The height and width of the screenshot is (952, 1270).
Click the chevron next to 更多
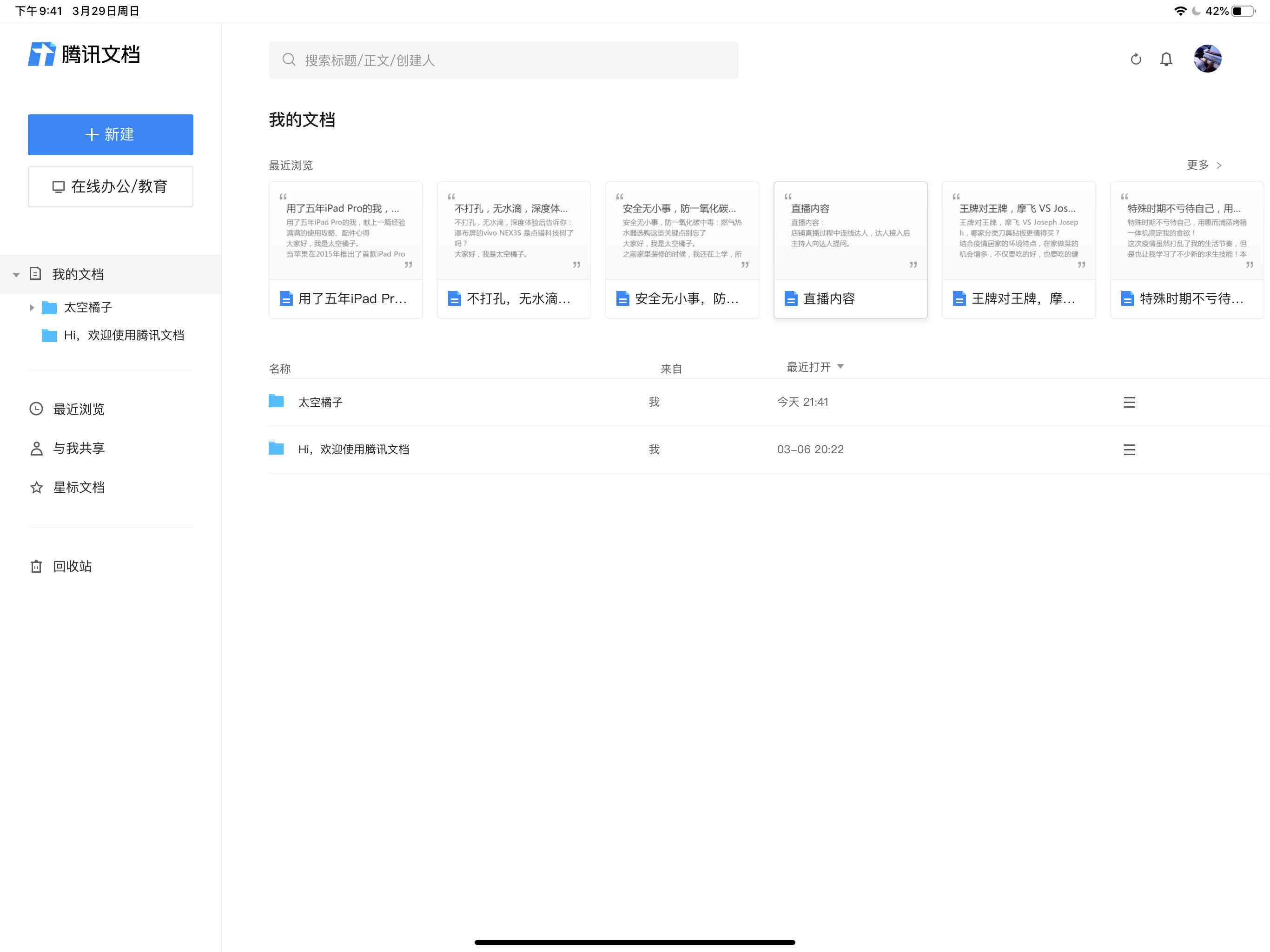(x=1219, y=165)
